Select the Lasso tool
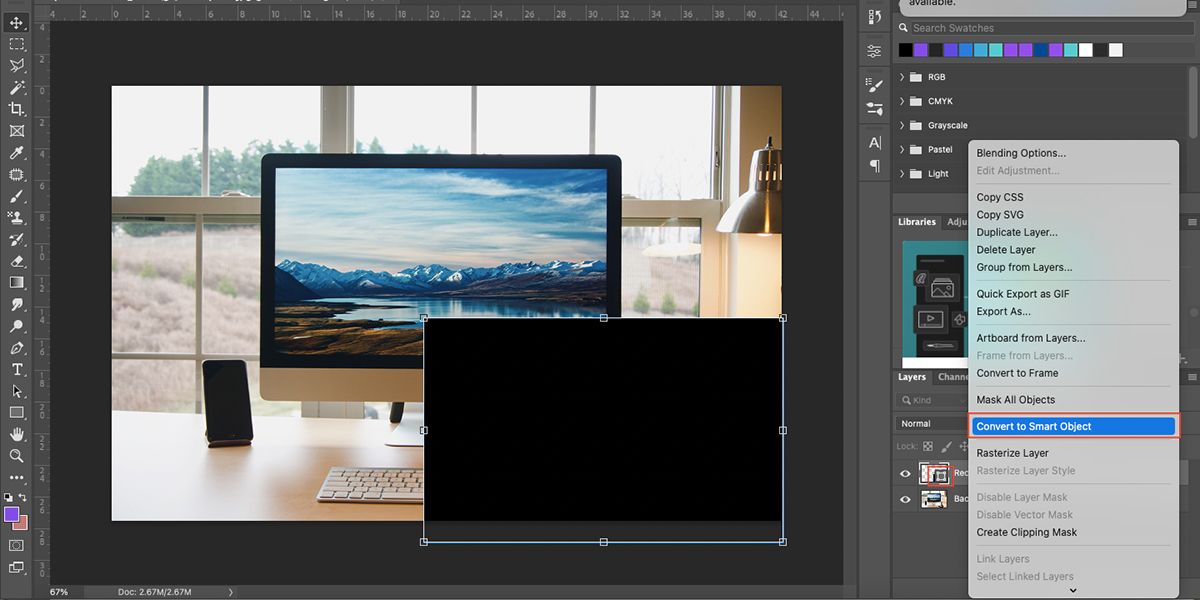Viewport: 1200px width, 600px height. click(16, 64)
